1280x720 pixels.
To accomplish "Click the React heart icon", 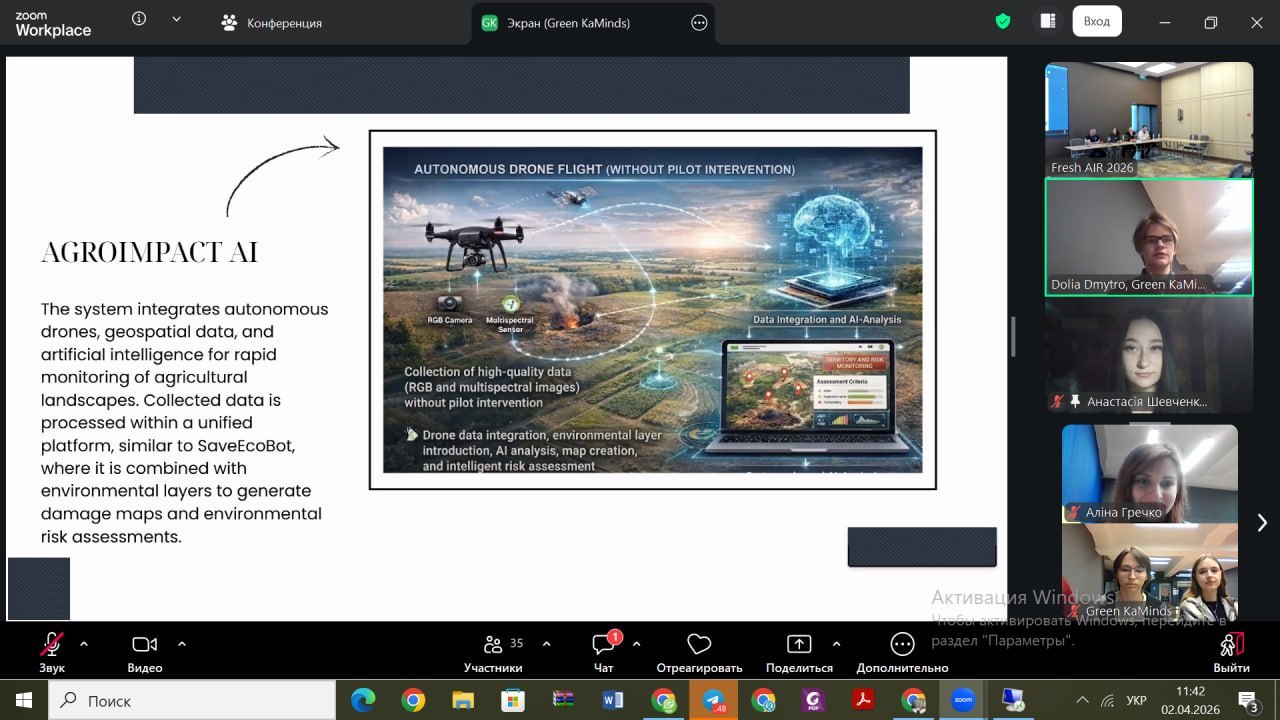I will [699, 644].
